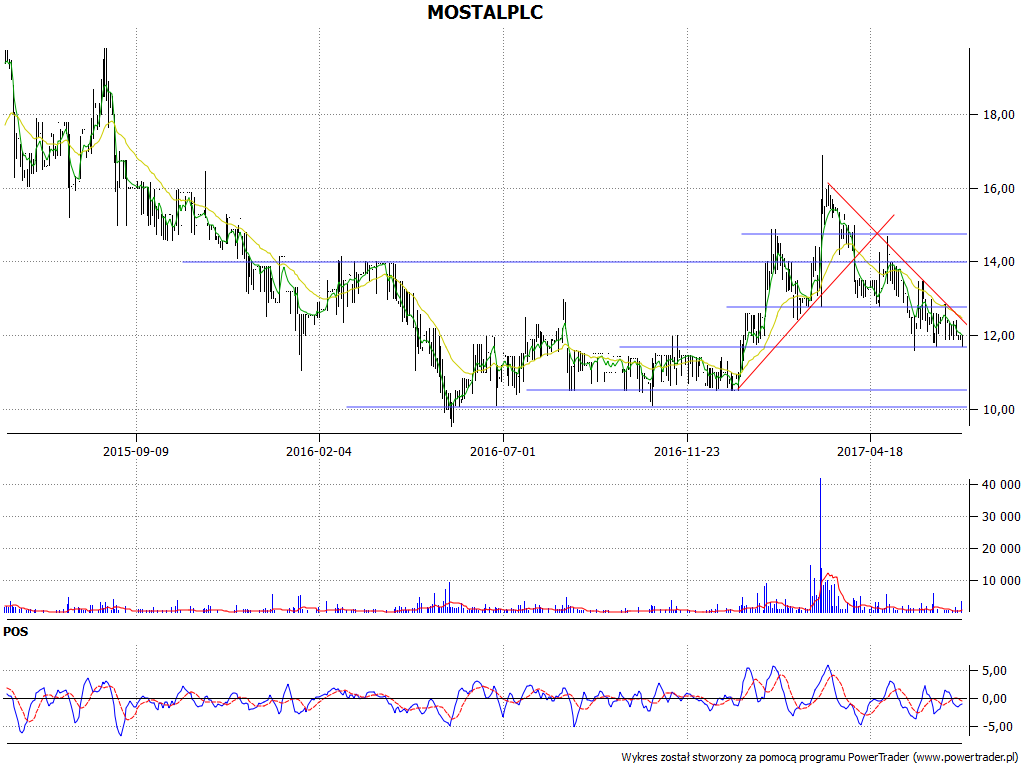Click the MOSTALPLC chart title
Screen dimensions: 1024x768
pos(485,12)
